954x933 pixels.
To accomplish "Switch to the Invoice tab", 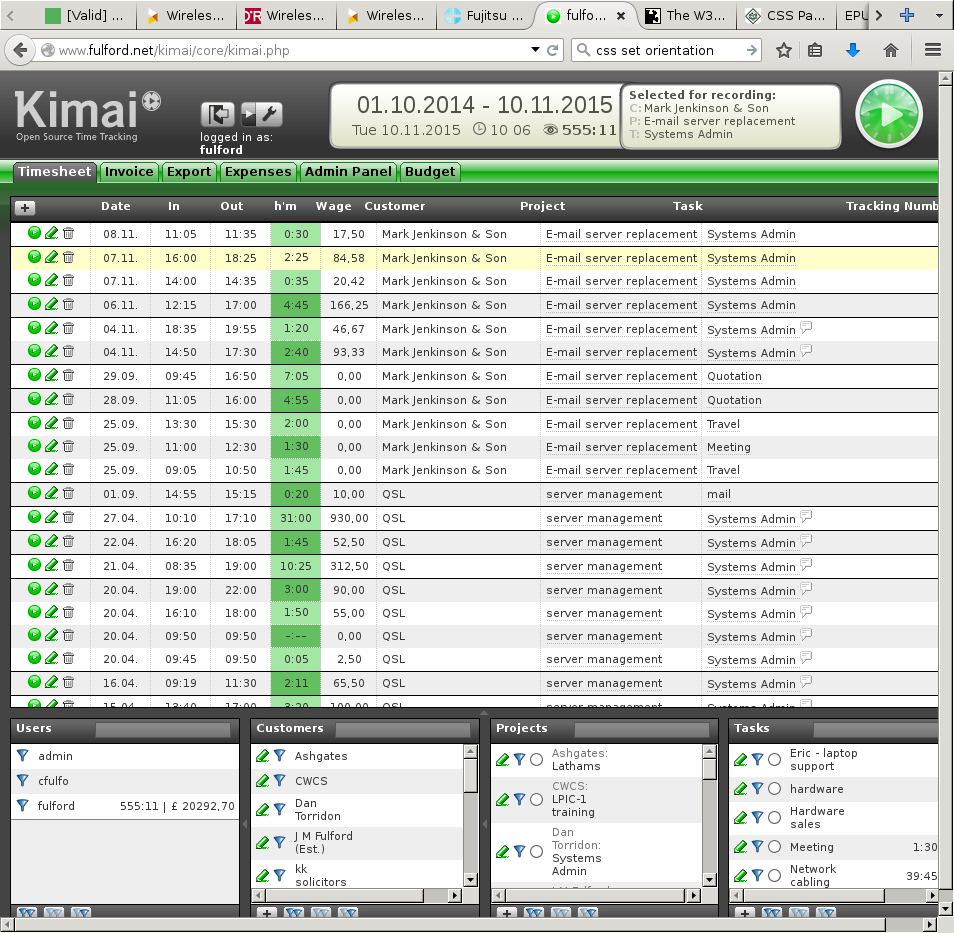I will [129, 172].
